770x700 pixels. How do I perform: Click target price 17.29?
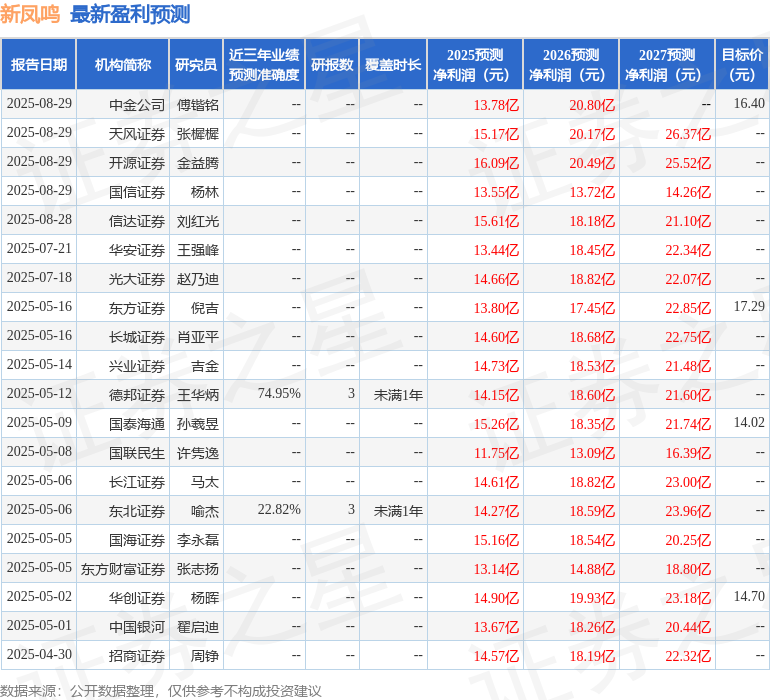(x=749, y=307)
